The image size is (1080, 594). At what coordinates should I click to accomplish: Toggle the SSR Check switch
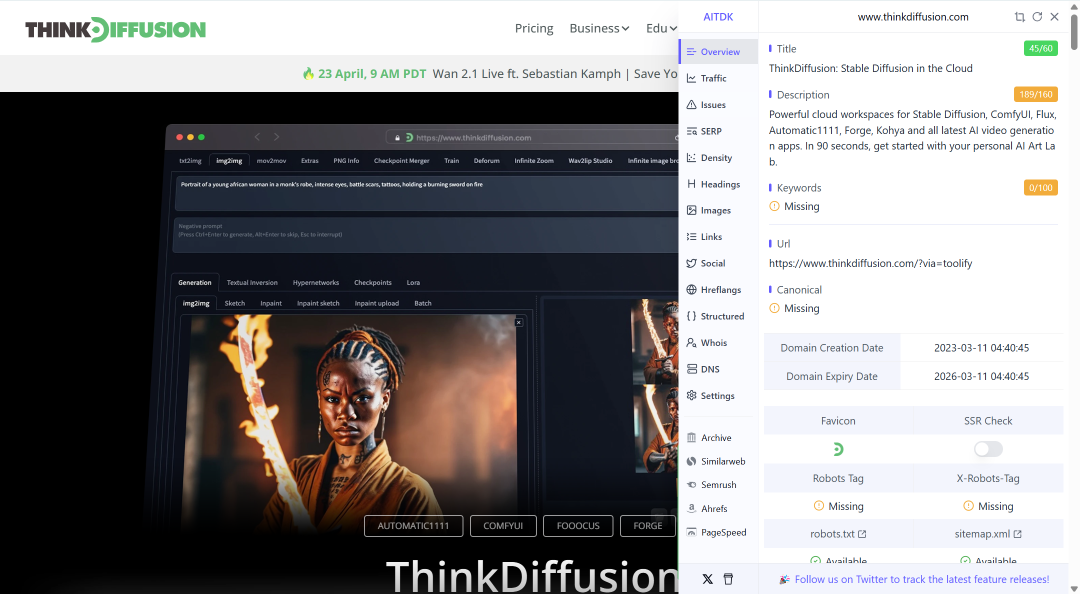point(988,449)
